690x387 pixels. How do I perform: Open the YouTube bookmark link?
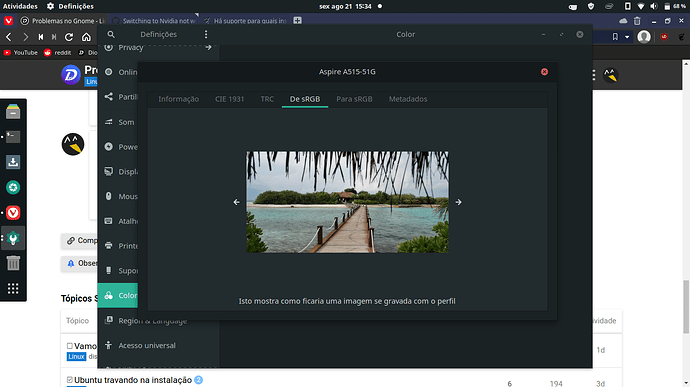point(20,52)
